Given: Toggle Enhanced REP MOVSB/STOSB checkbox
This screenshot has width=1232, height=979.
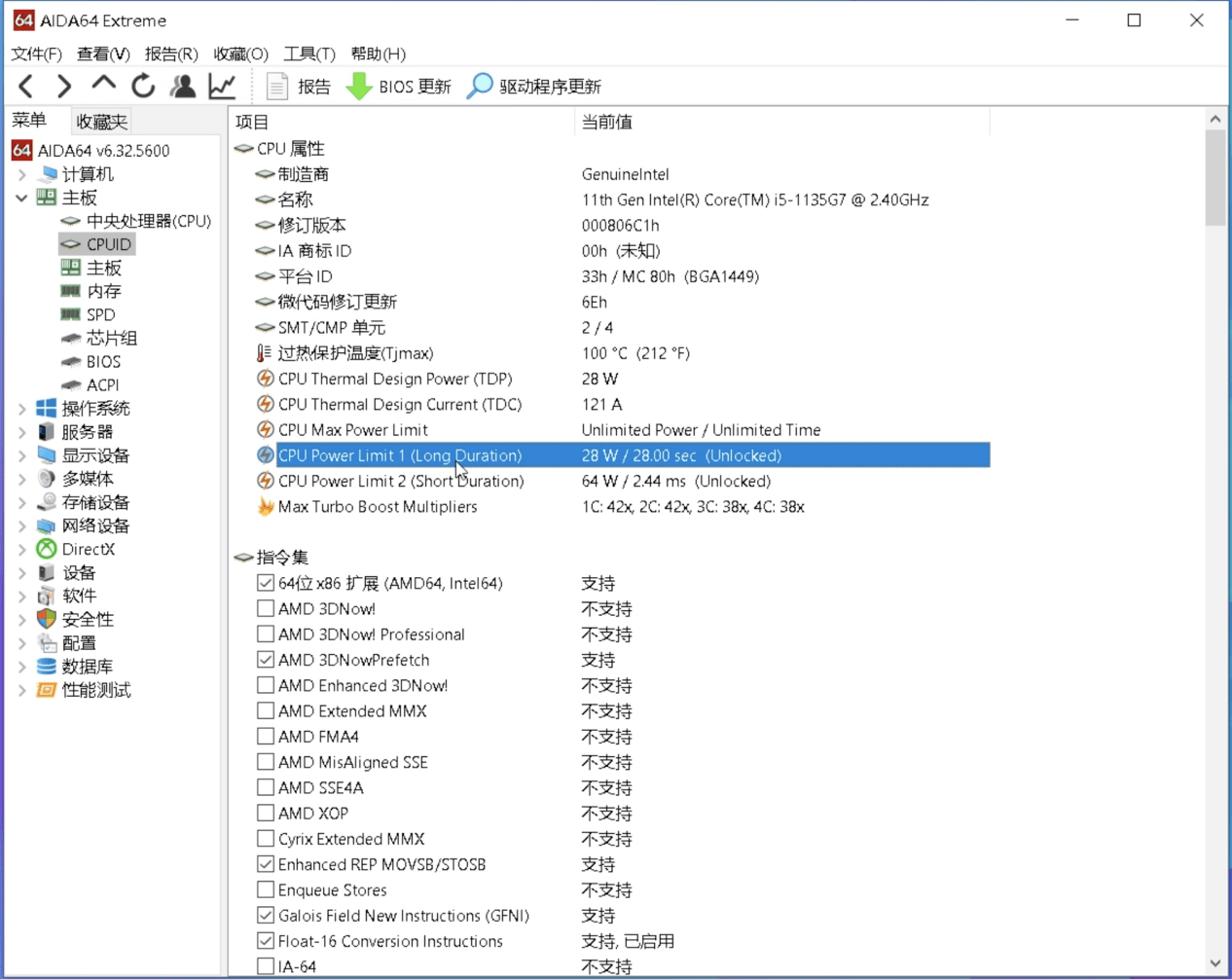Looking at the screenshot, I should click(x=266, y=864).
